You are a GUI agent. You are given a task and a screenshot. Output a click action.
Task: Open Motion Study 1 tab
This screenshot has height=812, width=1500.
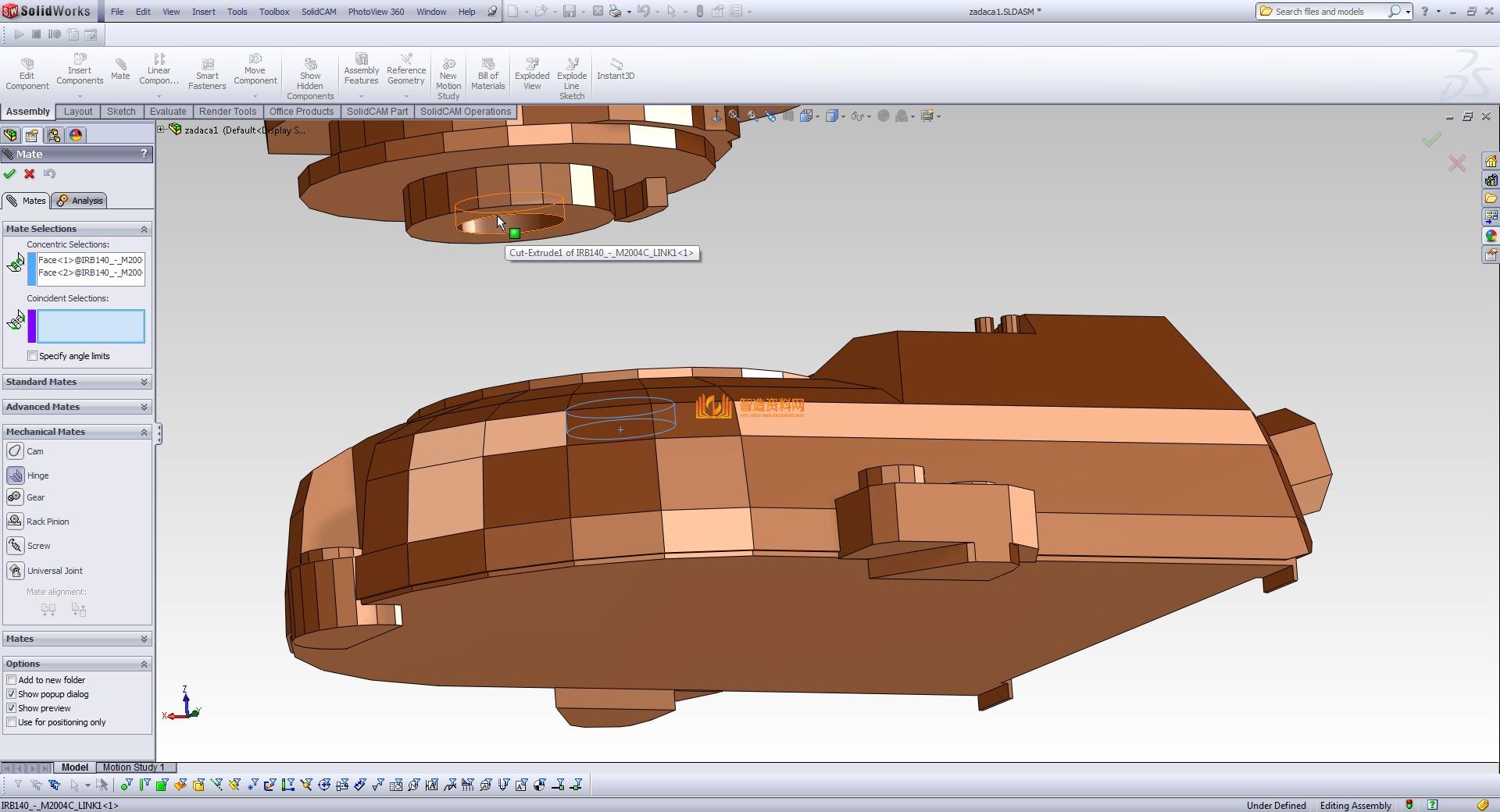coord(133,767)
